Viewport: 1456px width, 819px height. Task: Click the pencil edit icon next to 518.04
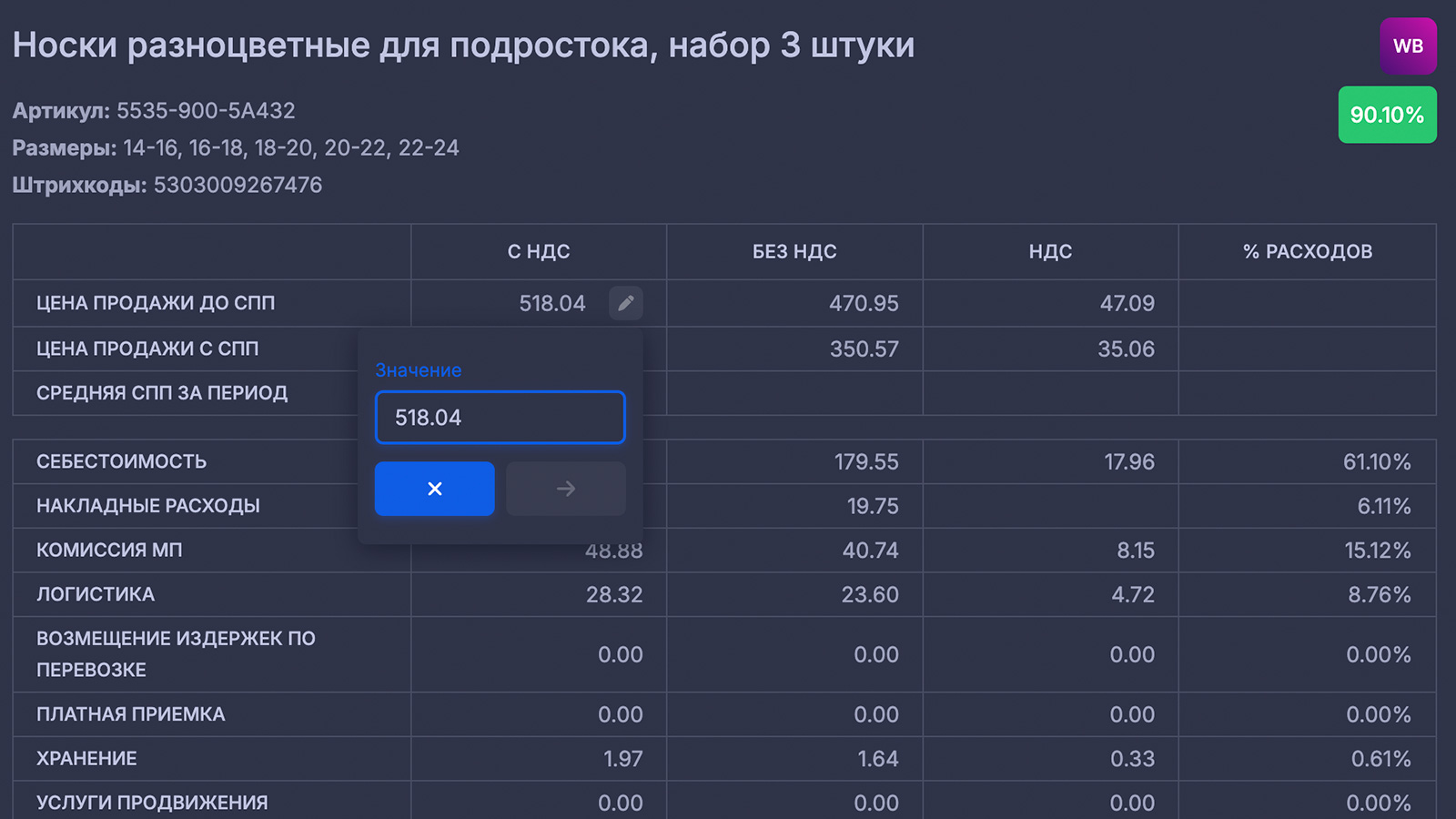[626, 303]
